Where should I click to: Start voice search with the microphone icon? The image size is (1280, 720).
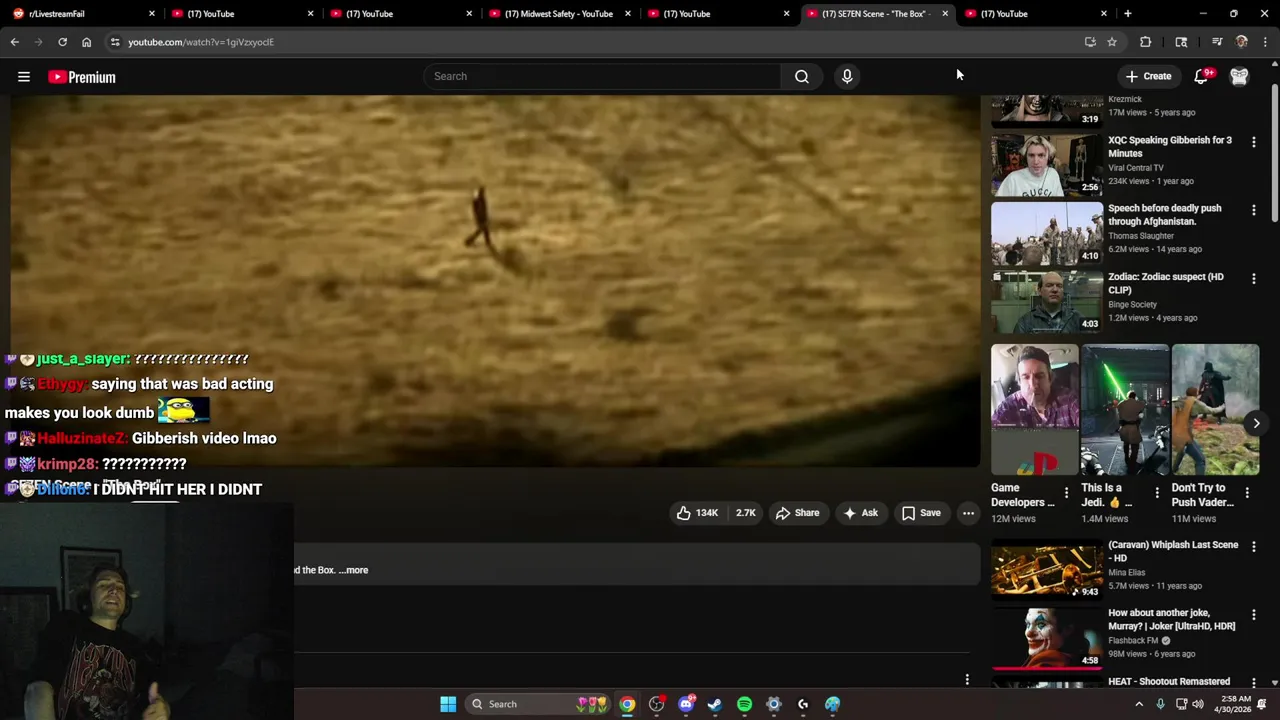(x=847, y=76)
